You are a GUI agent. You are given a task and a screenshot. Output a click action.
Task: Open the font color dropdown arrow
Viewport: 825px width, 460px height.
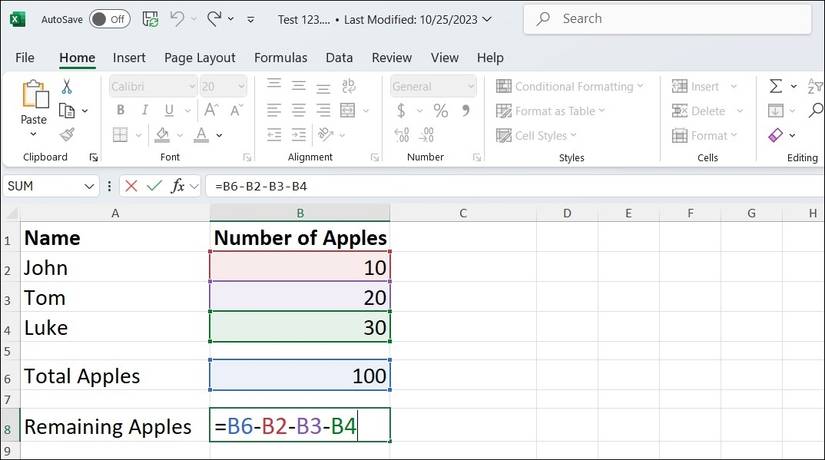pyautogui.click(x=219, y=135)
